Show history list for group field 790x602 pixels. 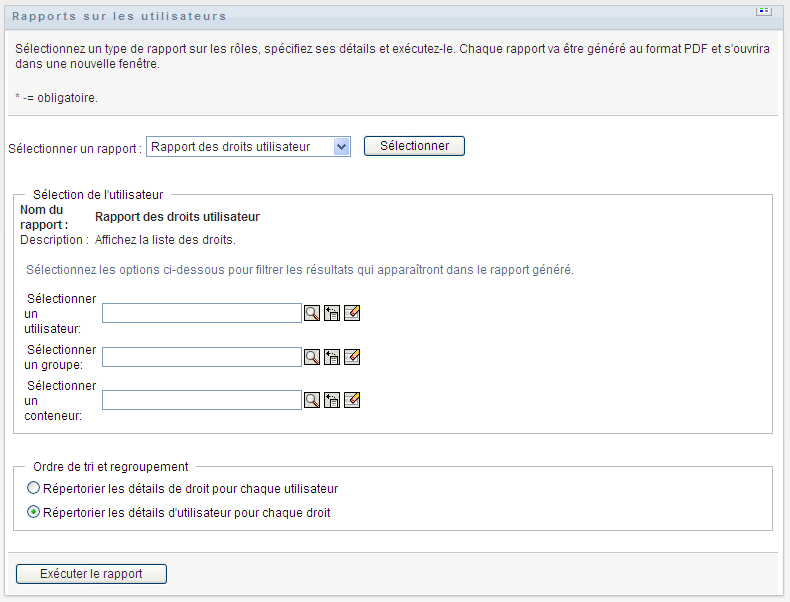tap(332, 356)
